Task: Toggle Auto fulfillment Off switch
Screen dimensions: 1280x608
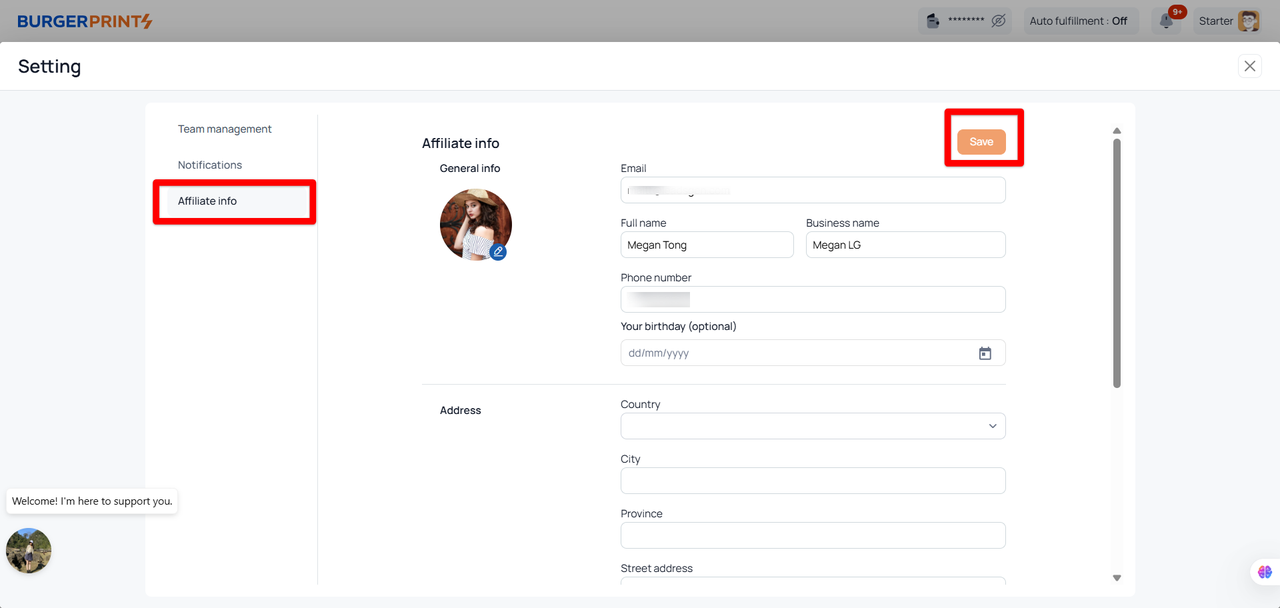Action: click(1081, 21)
